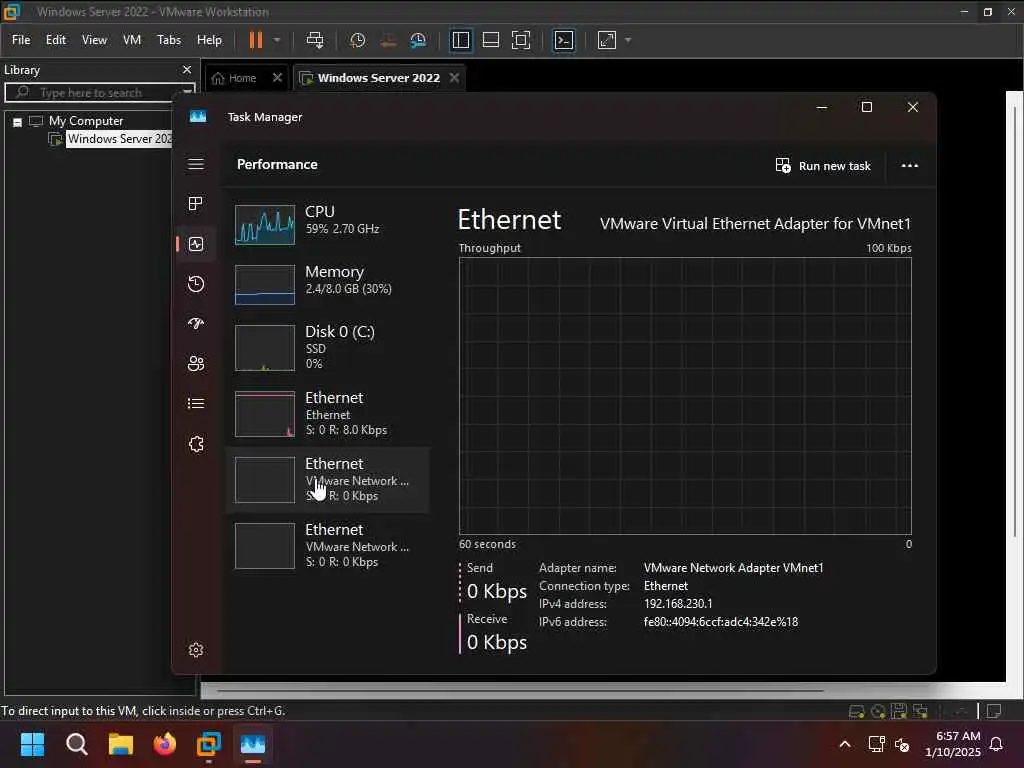Click Send Ctrl+Alt+Del toolbar icon
The image size is (1024, 768).
(x=315, y=40)
